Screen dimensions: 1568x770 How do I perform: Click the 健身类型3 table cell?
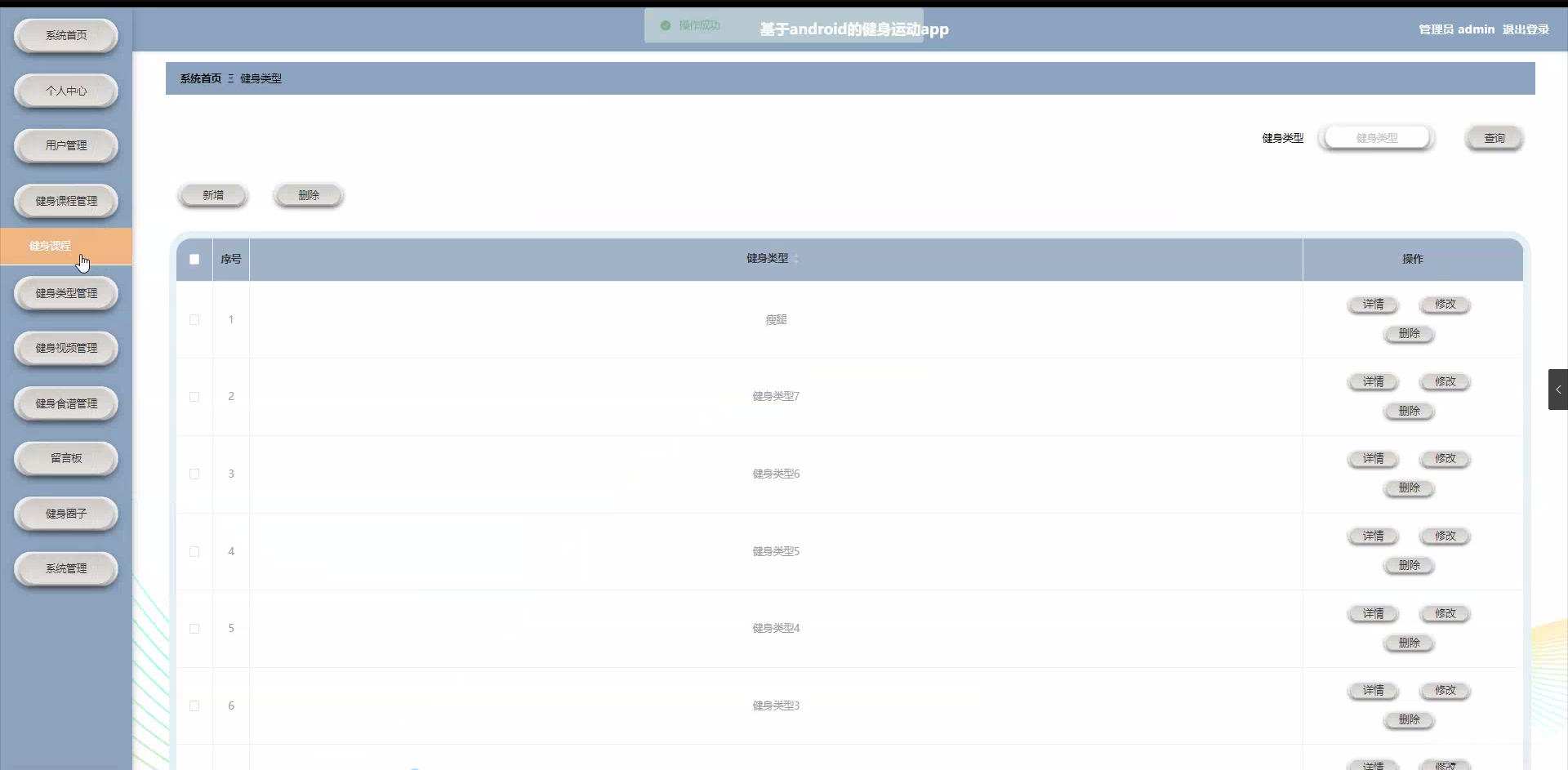click(776, 706)
